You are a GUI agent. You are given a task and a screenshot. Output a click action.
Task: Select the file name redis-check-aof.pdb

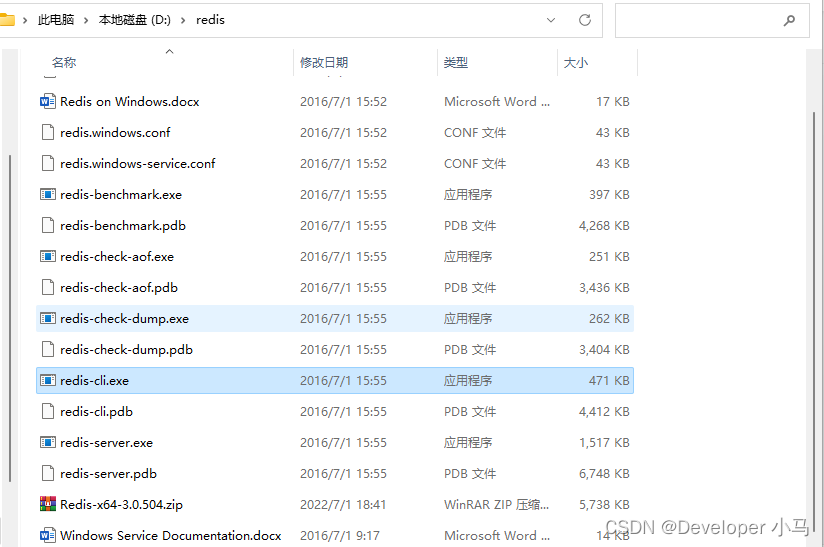coord(119,287)
